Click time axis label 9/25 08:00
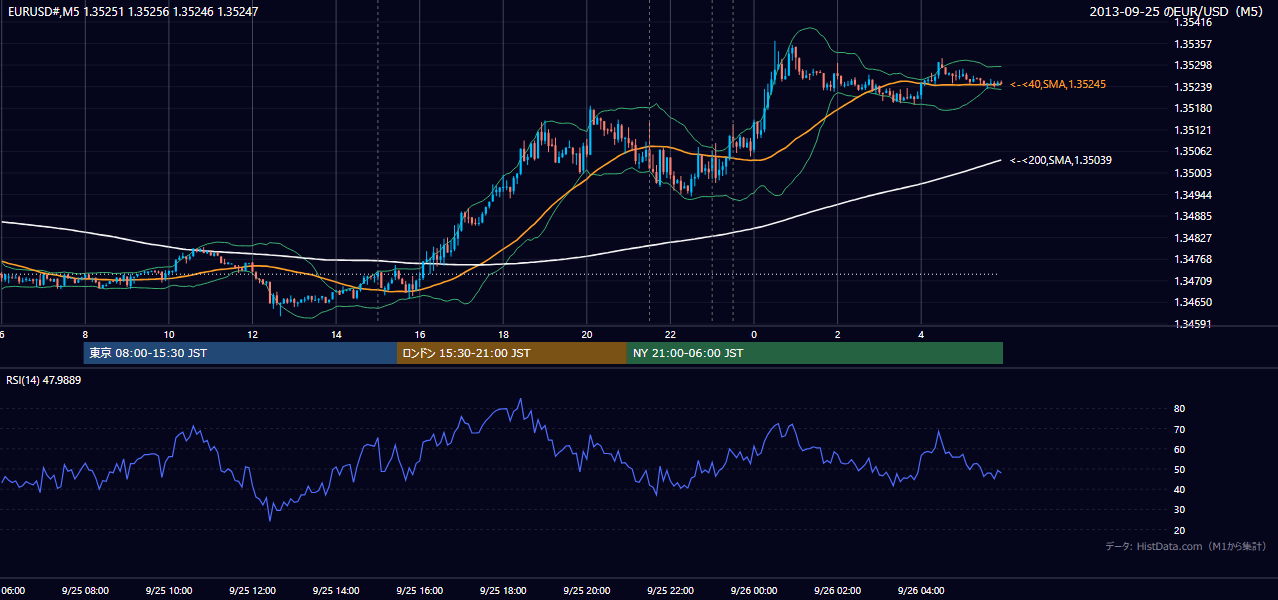 click(x=85, y=591)
